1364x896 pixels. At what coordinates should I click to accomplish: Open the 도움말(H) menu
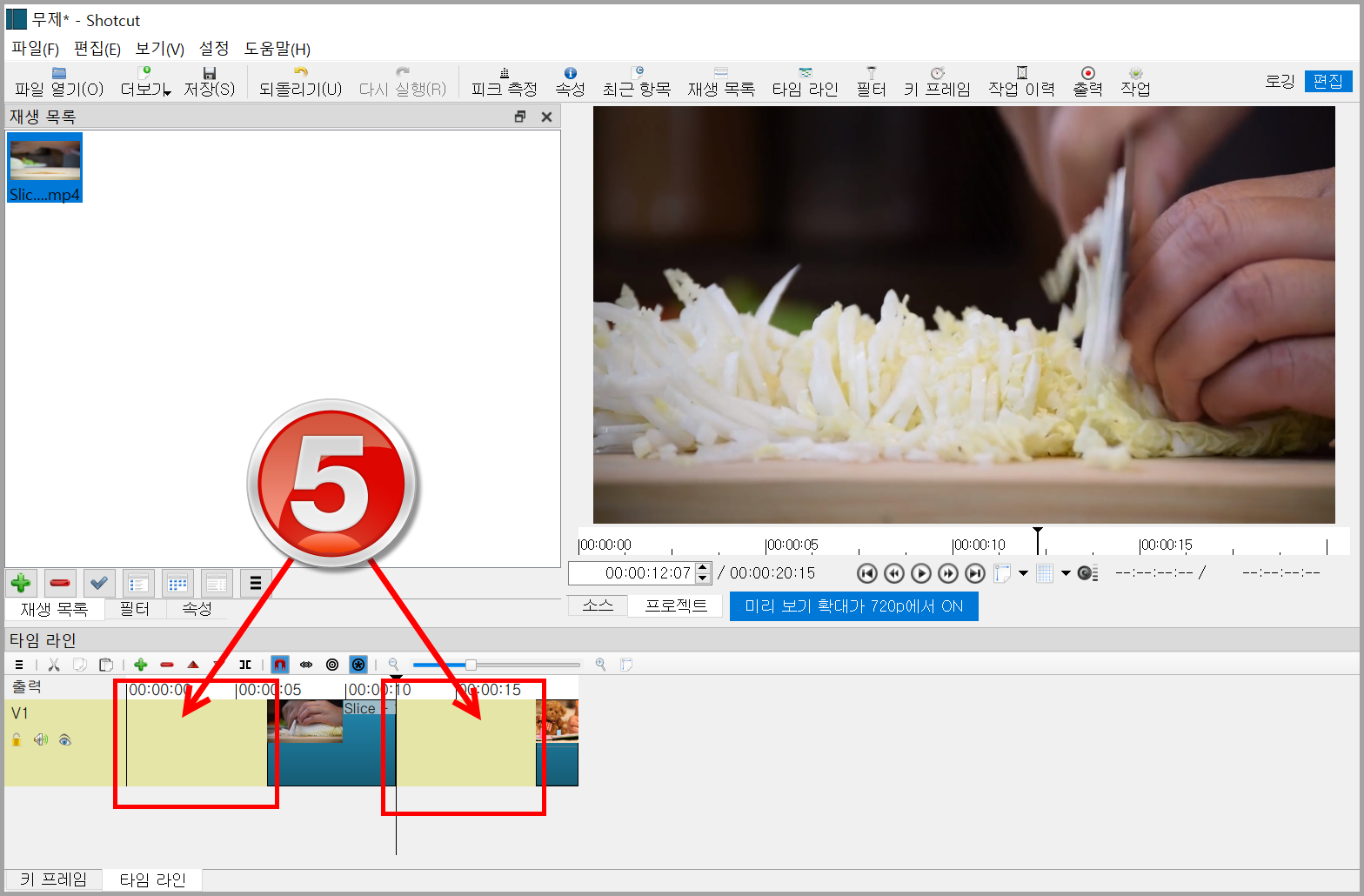[x=277, y=49]
